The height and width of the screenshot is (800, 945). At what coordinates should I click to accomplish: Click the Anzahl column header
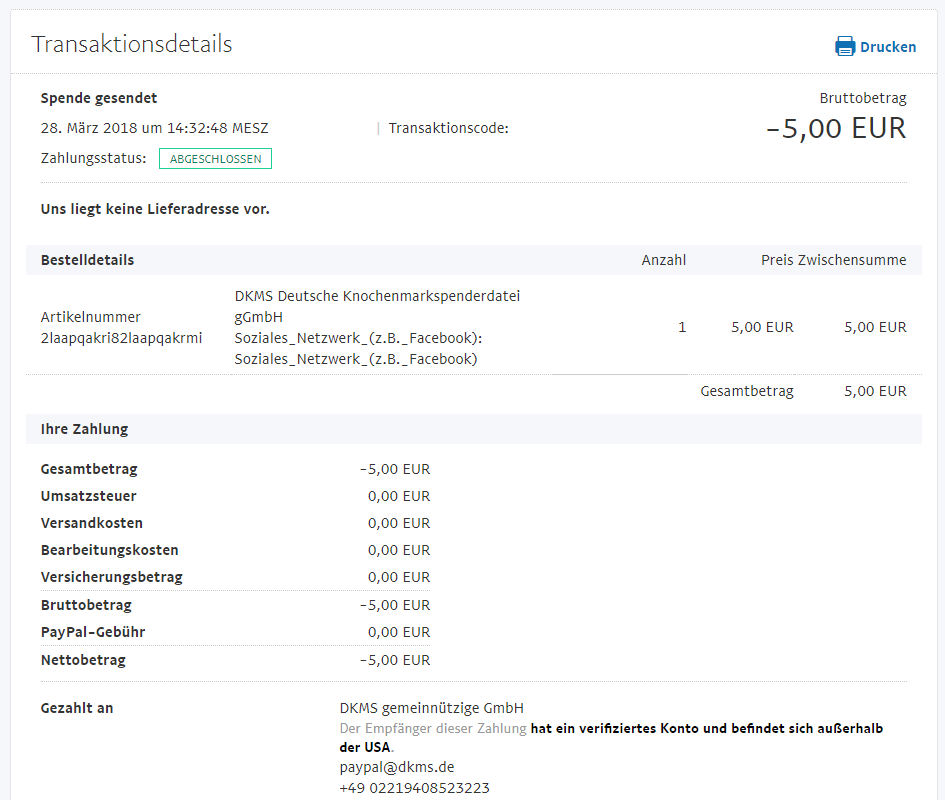[x=664, y=260]
